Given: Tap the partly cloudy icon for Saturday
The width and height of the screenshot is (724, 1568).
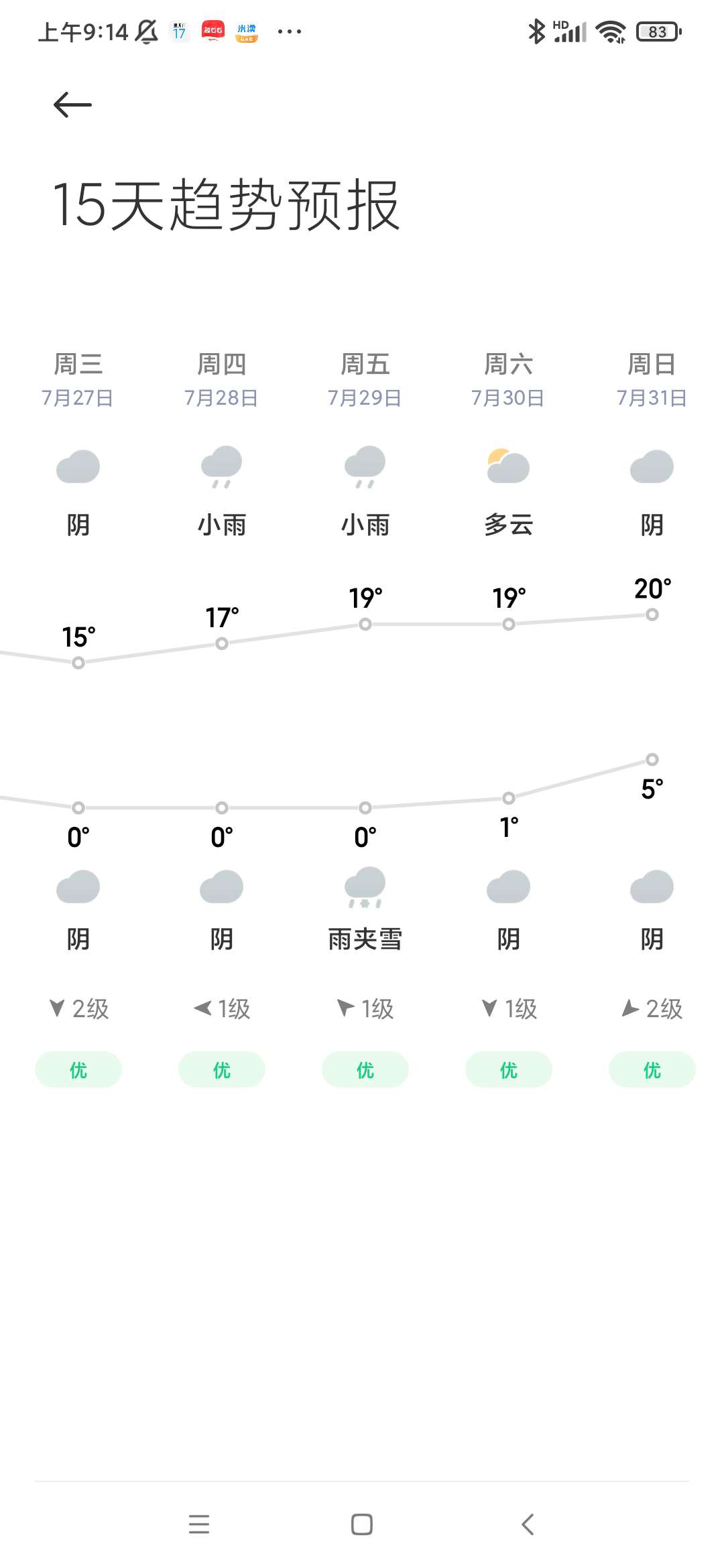Looking at the screenshot, I should point(508,466).
